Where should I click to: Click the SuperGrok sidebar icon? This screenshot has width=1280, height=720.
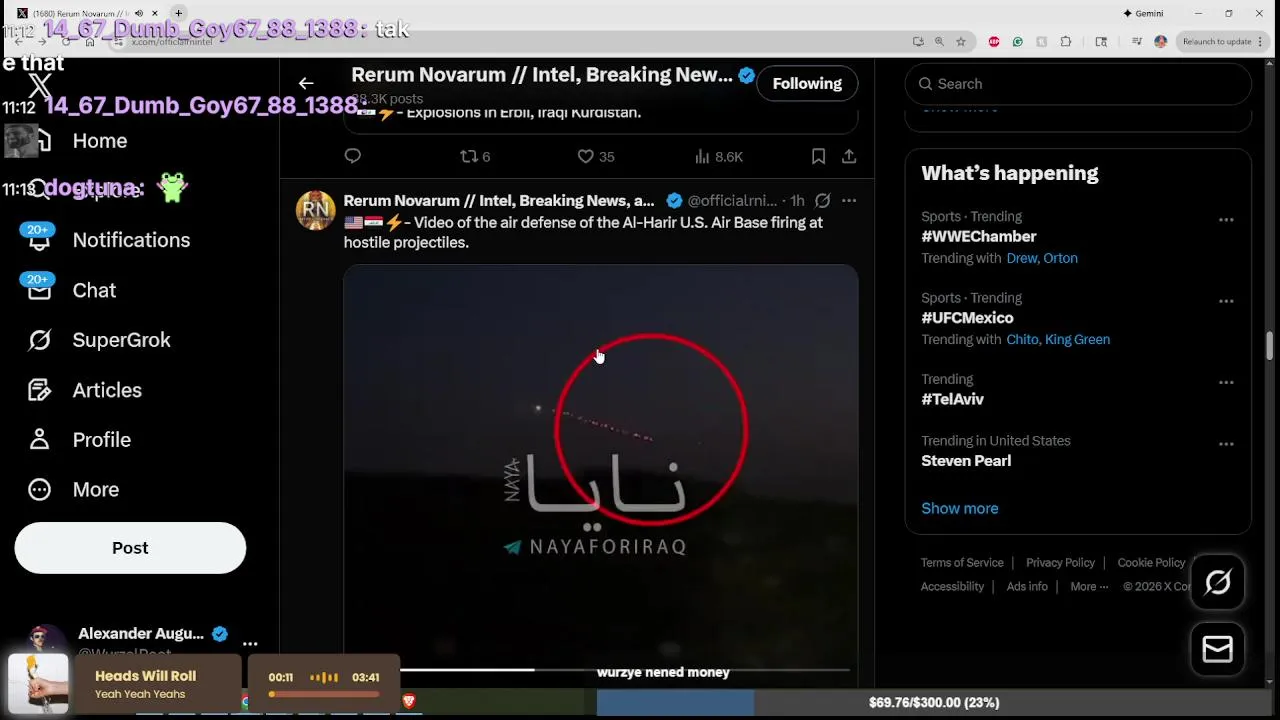pyautogui.click(x=39, y=340)
